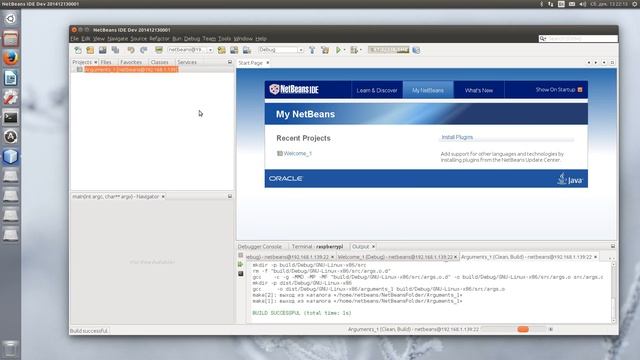Screen dimensions: 640x360
Task: Select the Welcome_1 (Debug) output tab
Action: coord(395,257)
